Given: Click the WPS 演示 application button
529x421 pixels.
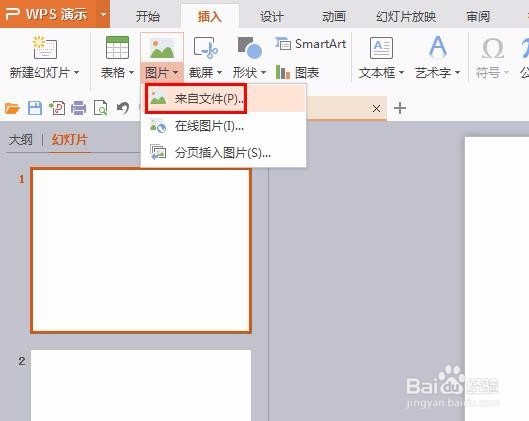Looking at the screenshot, I should (48, 14).
